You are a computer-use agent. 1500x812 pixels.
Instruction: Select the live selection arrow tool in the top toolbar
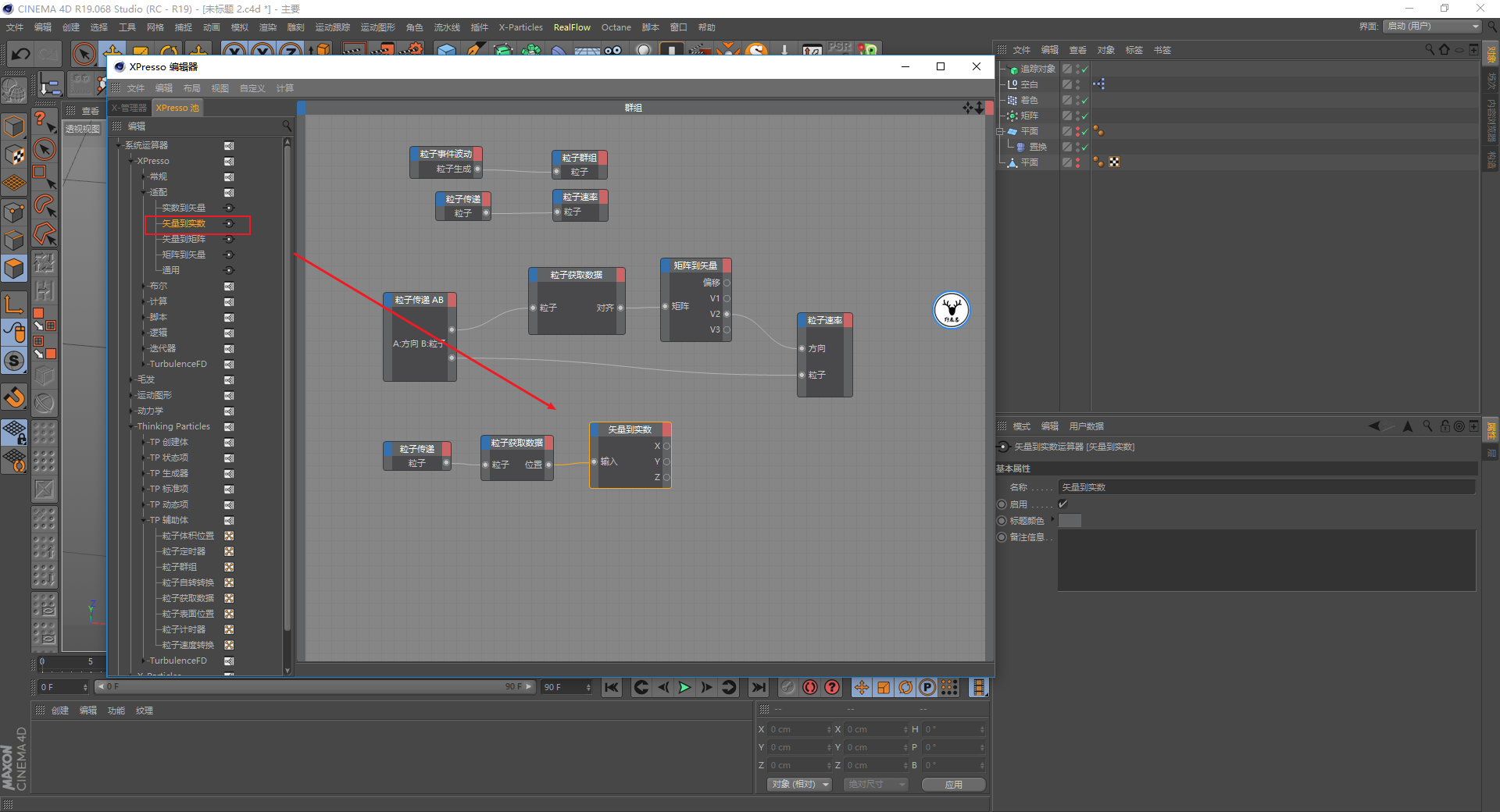84,54
